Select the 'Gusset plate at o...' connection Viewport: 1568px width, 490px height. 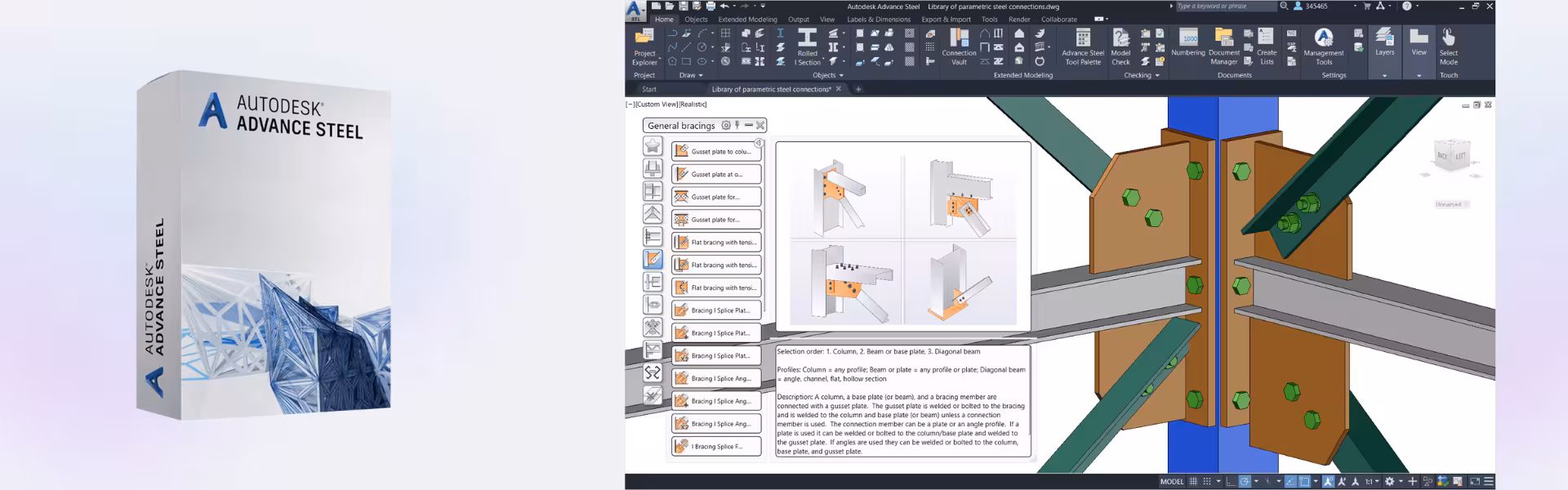pos(716,174)
